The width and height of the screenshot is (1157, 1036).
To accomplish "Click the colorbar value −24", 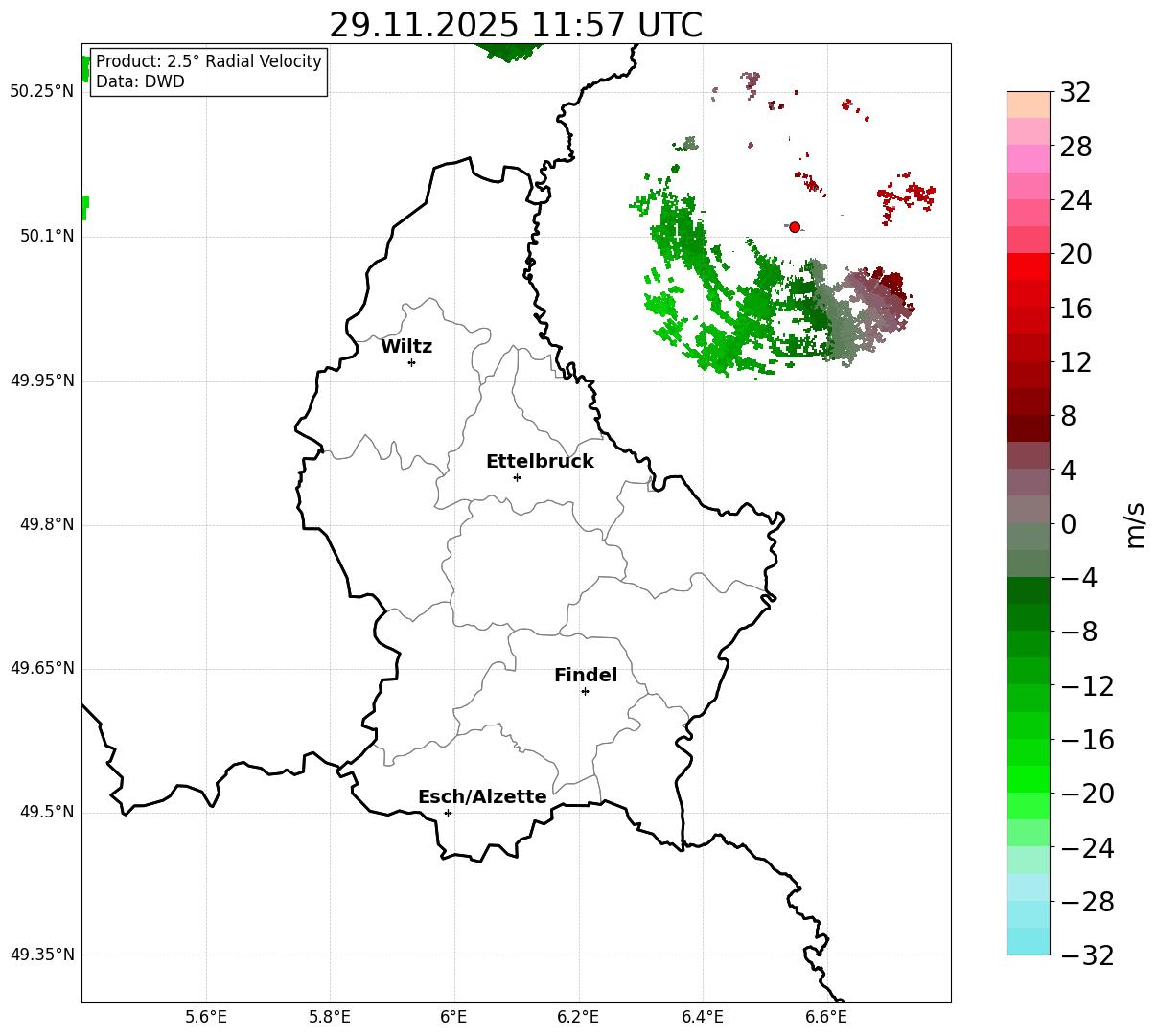I will tap(1087, 848).
